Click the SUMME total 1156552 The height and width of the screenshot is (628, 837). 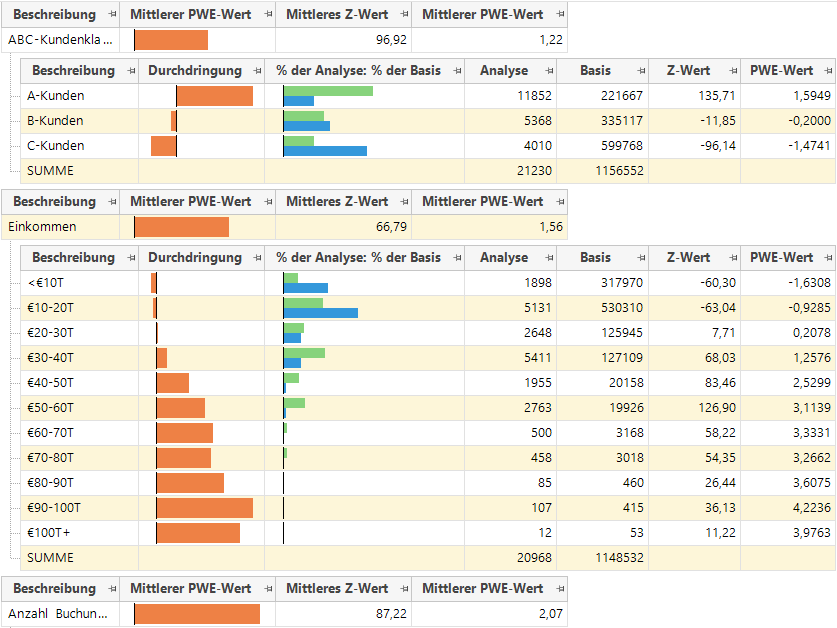pyautogui.click(x=620, y=171)
